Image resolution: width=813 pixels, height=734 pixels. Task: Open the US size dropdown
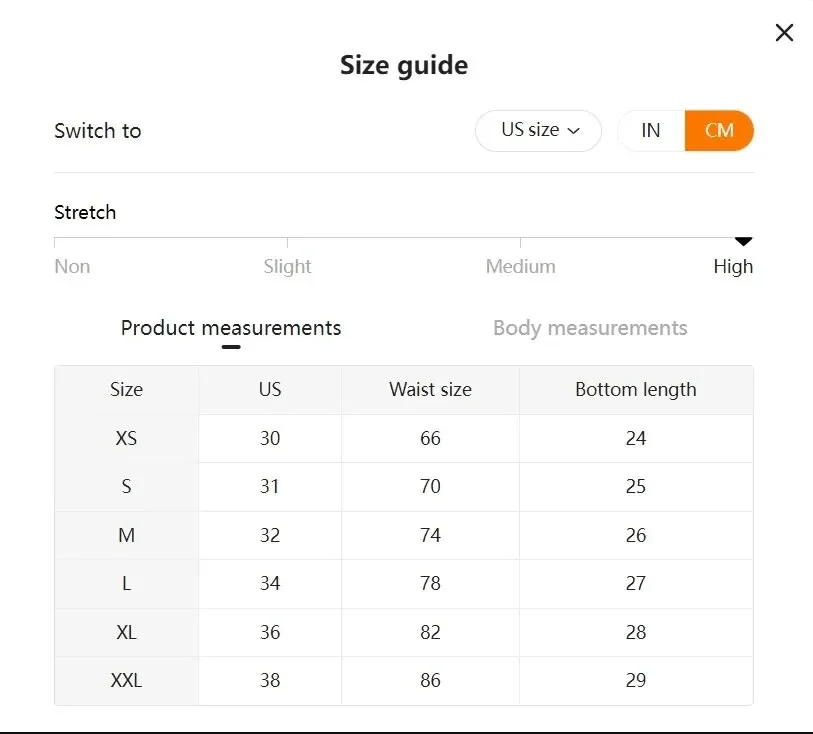tap(538, 131)
